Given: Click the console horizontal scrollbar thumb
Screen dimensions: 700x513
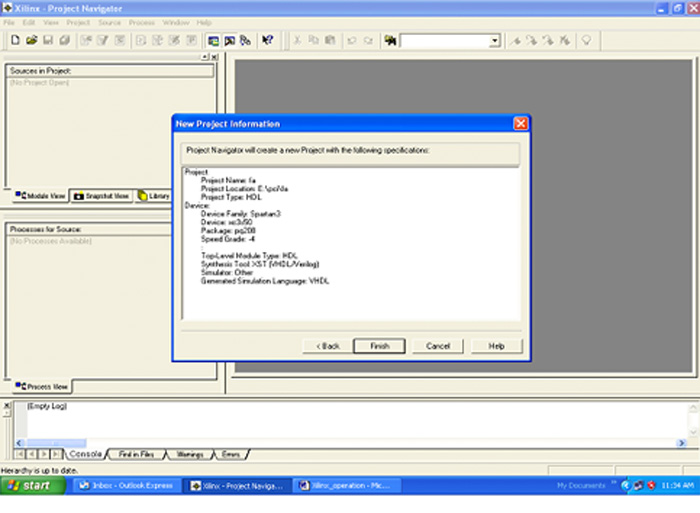Looking at the screenshot, I should [56, 443].
